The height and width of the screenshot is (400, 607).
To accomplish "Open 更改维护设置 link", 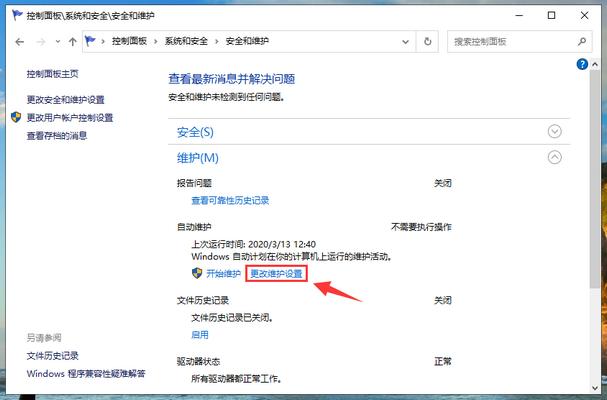I will coord(276,274).
